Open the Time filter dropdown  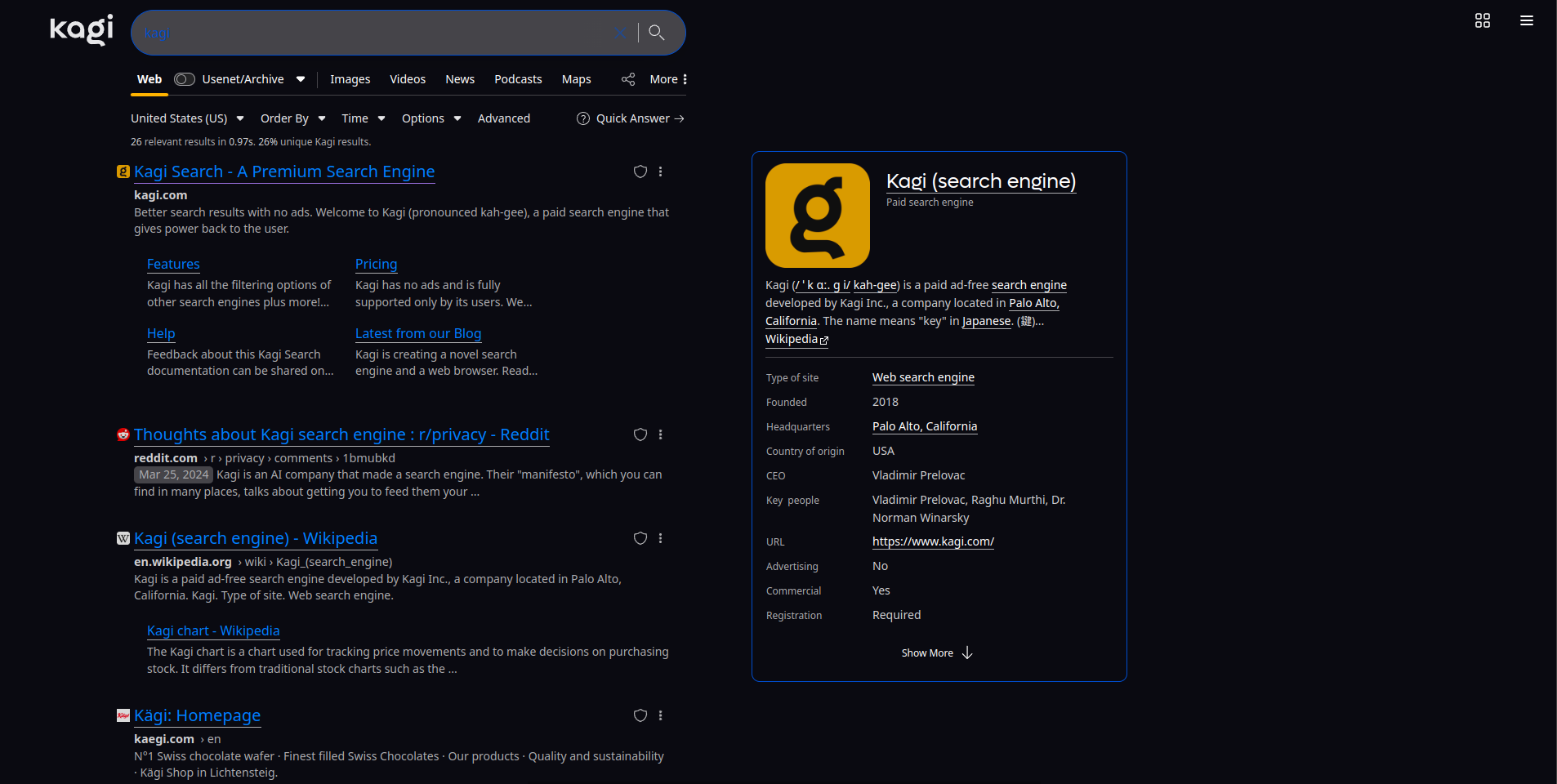pyautogui.click(x=363, y=118)
